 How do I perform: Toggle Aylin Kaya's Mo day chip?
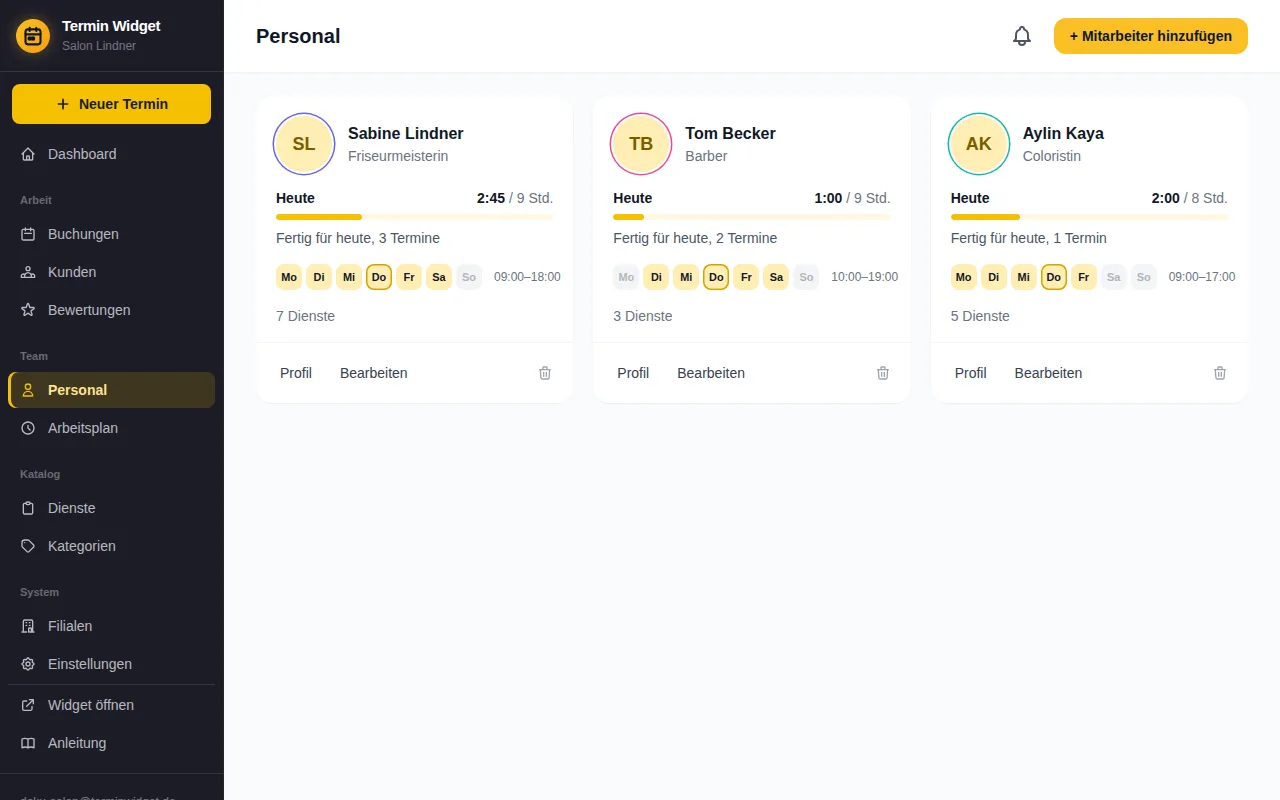pyautogui.click(x=964, y=277)
